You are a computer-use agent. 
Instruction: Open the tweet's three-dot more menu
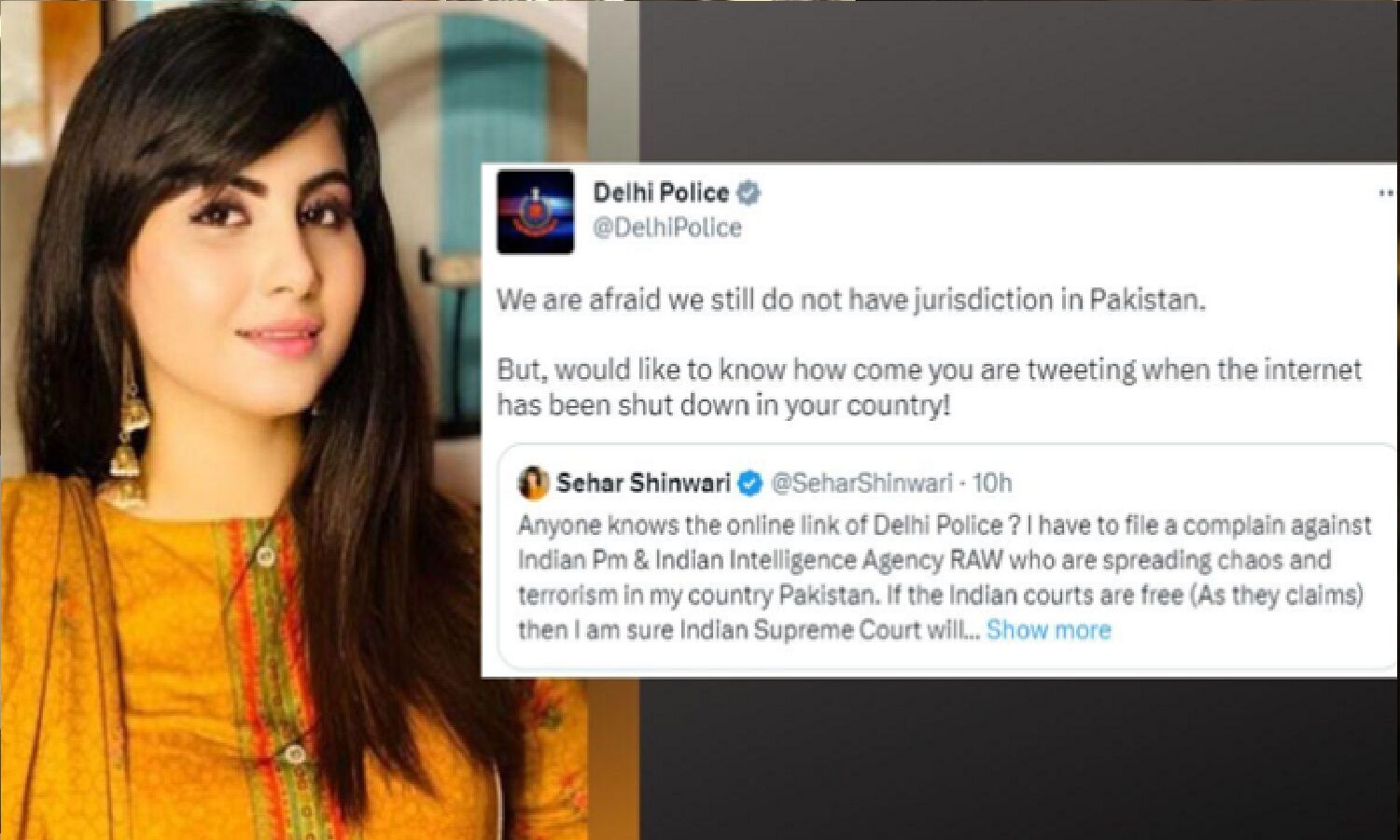click(x=1387, y=193)
